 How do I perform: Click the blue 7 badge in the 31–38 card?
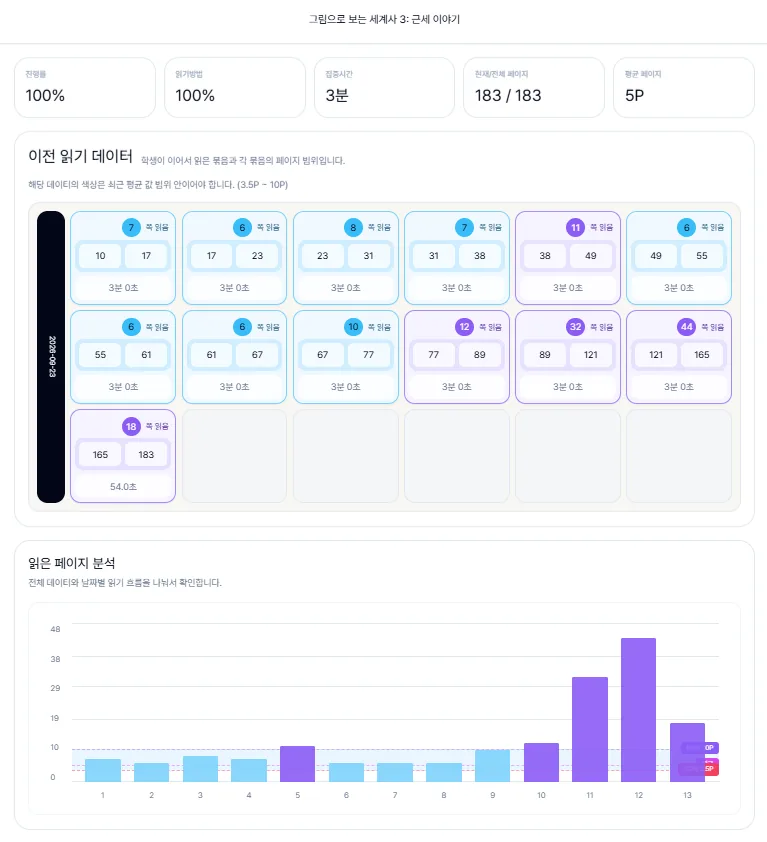coord(465,228)
